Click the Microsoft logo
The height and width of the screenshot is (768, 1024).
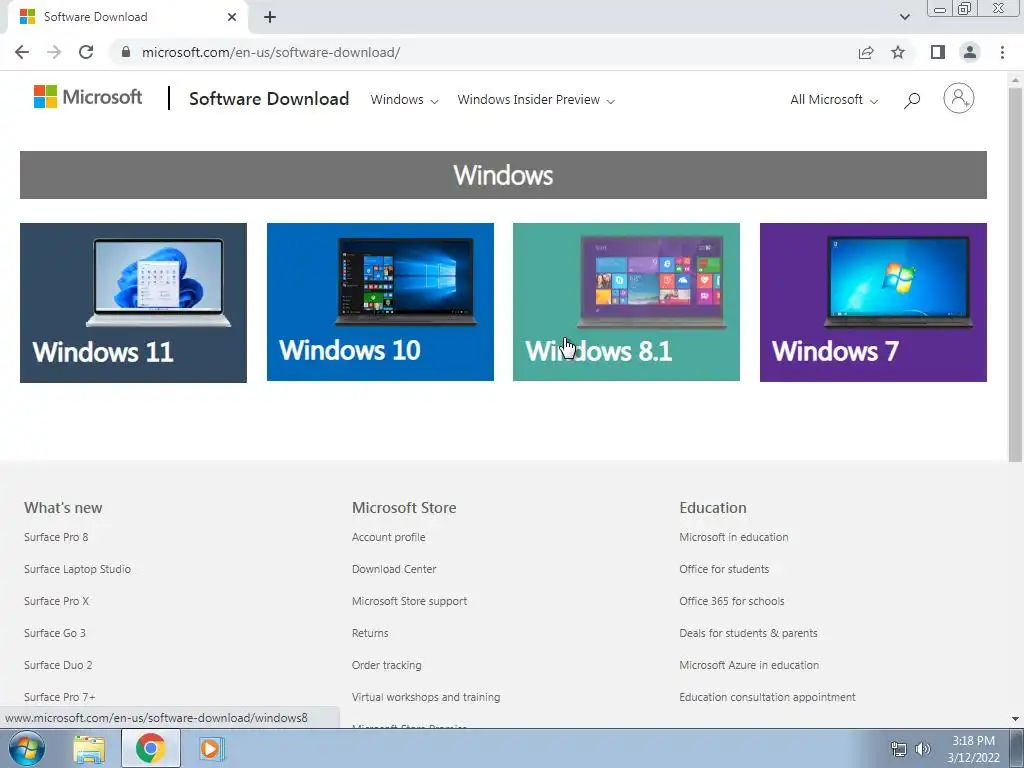[x=88, y=97]
